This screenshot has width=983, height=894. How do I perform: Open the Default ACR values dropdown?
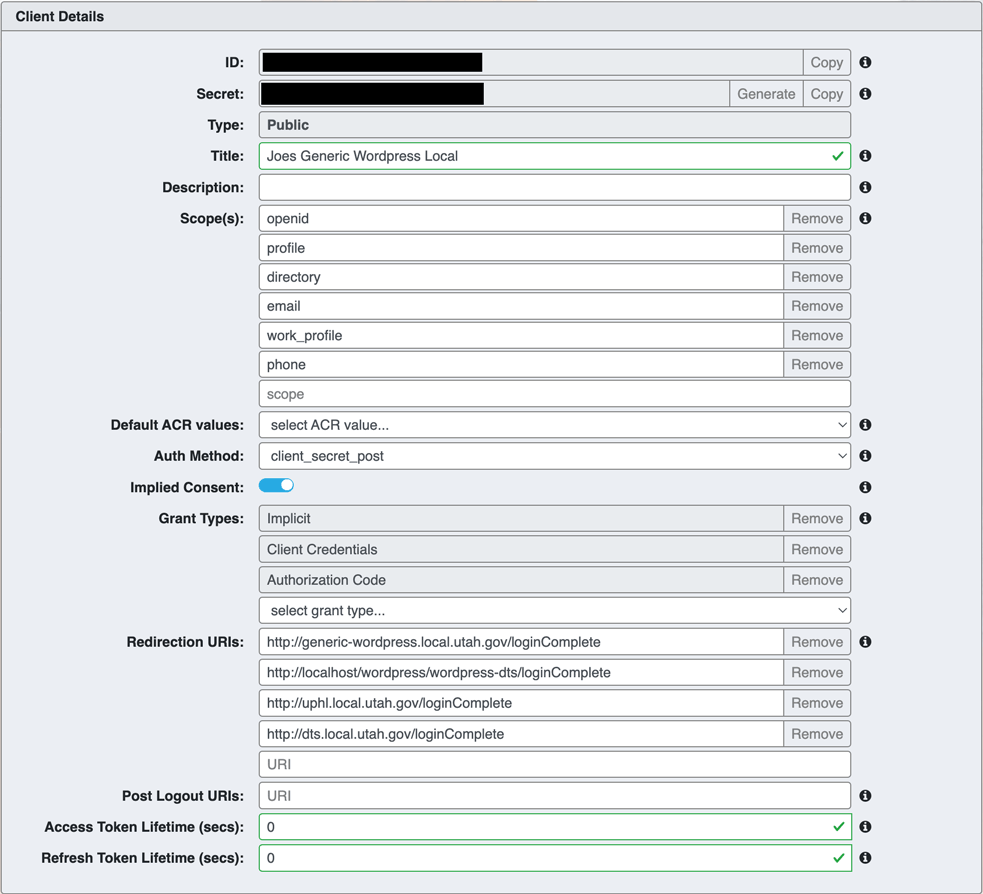click(x=554, y=425)
